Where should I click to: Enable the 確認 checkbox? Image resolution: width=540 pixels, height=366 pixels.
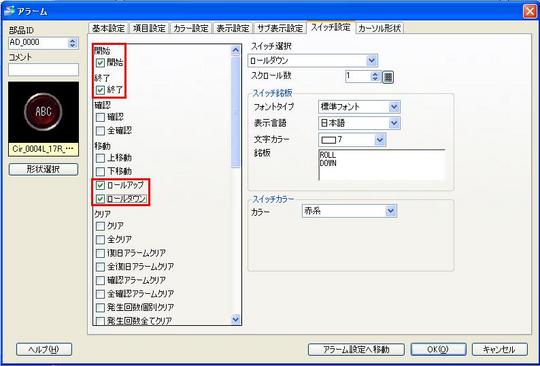[x=100, y=117]
